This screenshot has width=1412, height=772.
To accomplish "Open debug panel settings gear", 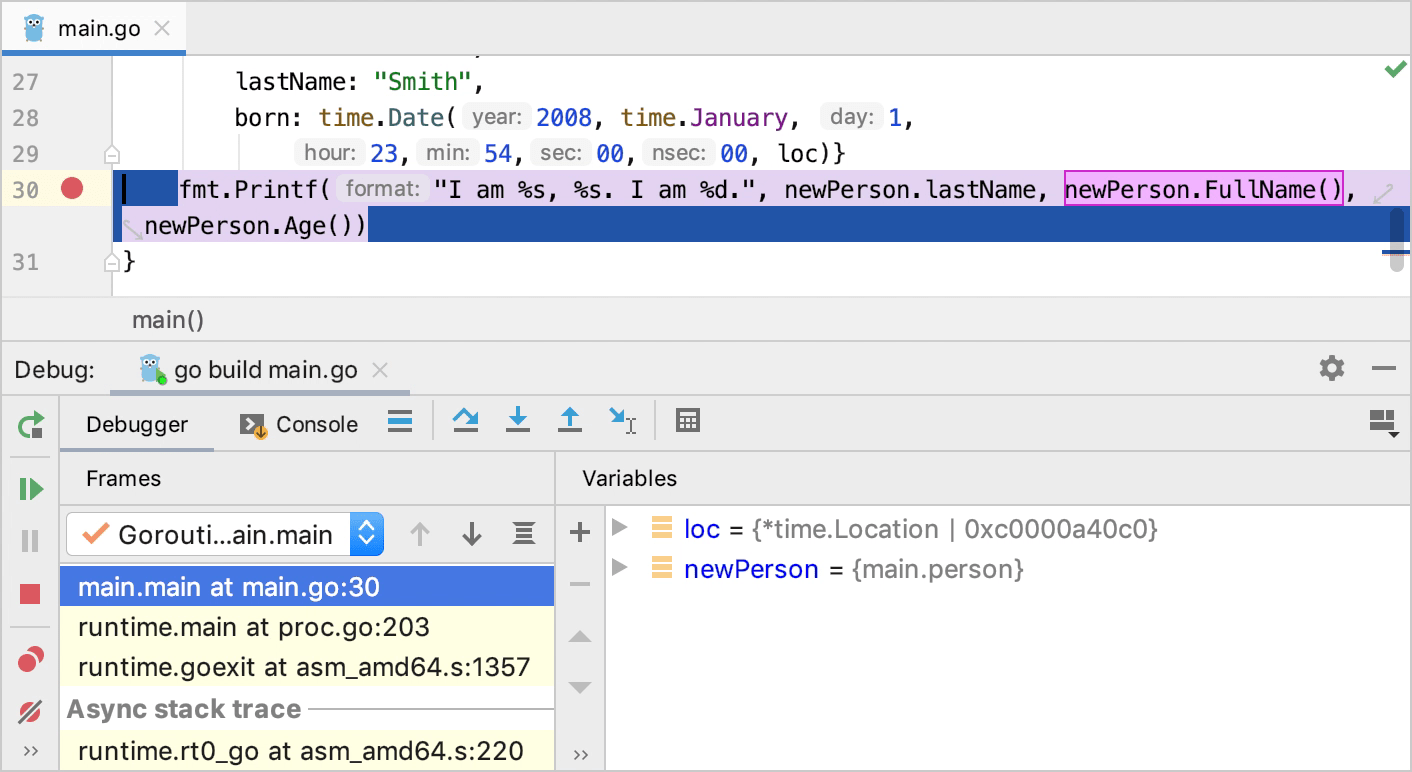I will (1331, 369).
